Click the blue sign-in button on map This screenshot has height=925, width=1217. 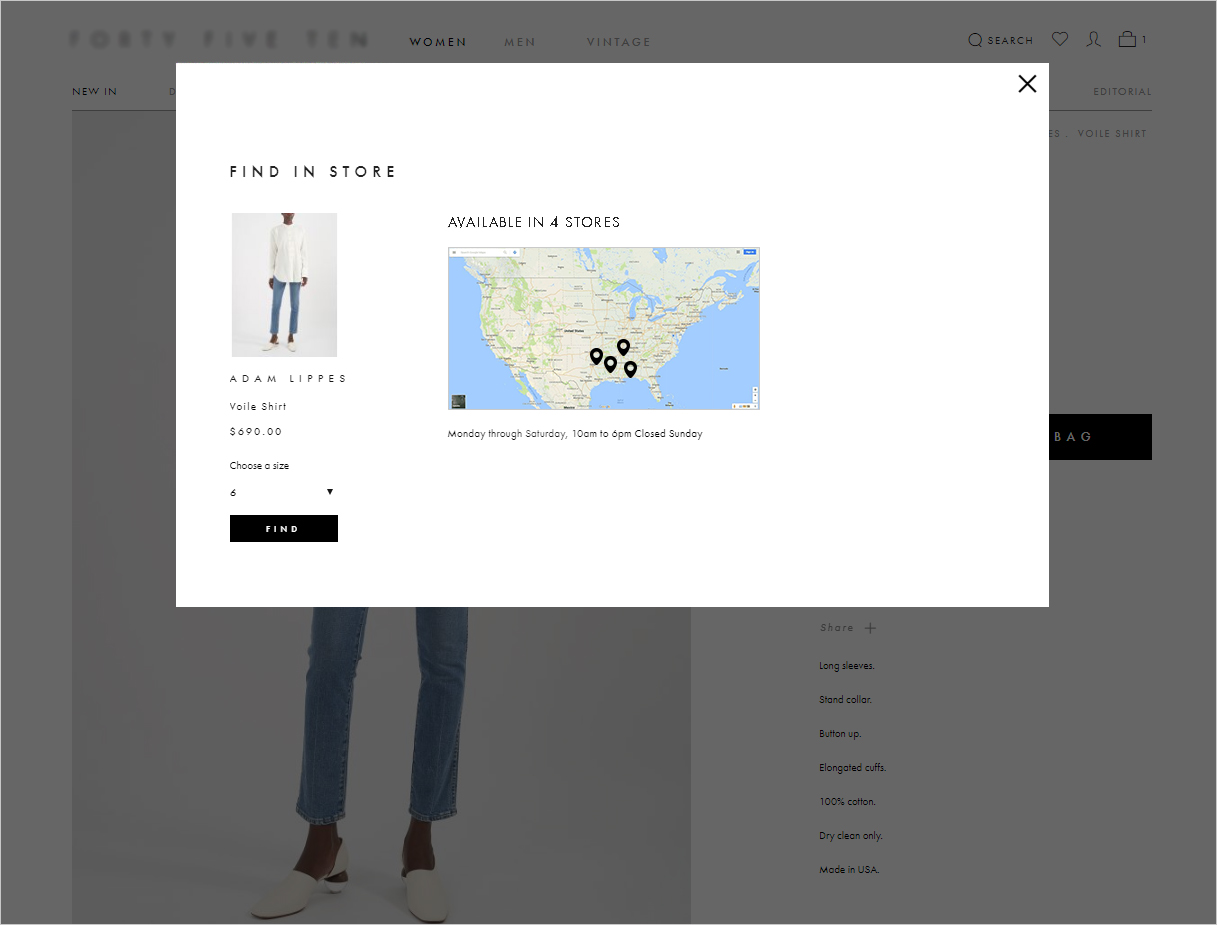(749, 252)
